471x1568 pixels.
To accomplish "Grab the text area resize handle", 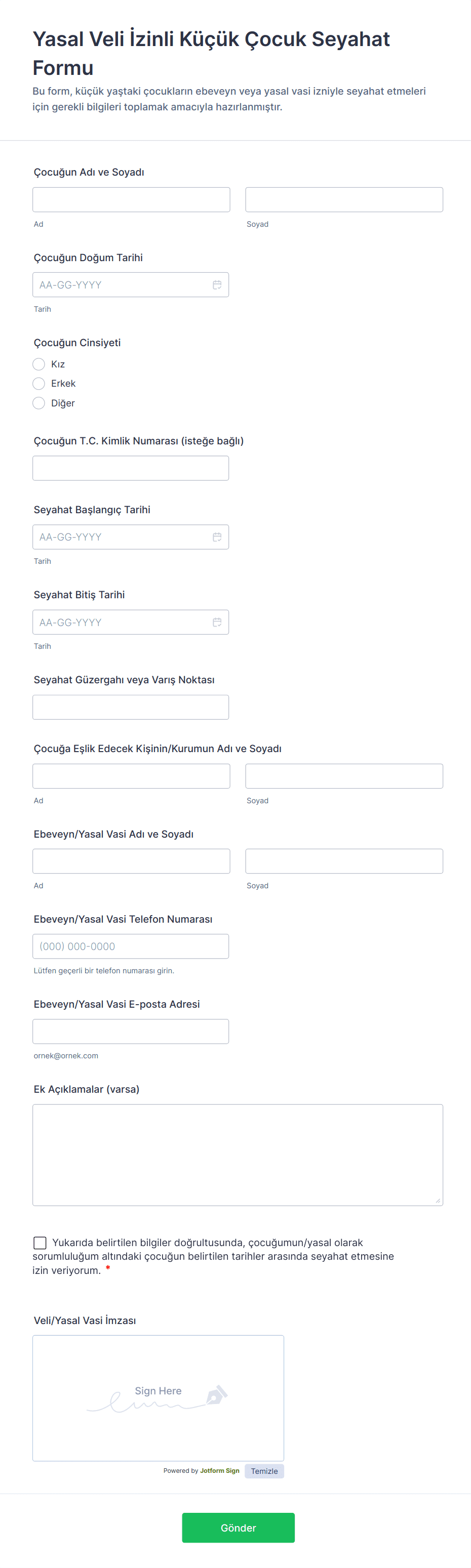I will point(438,1201).
